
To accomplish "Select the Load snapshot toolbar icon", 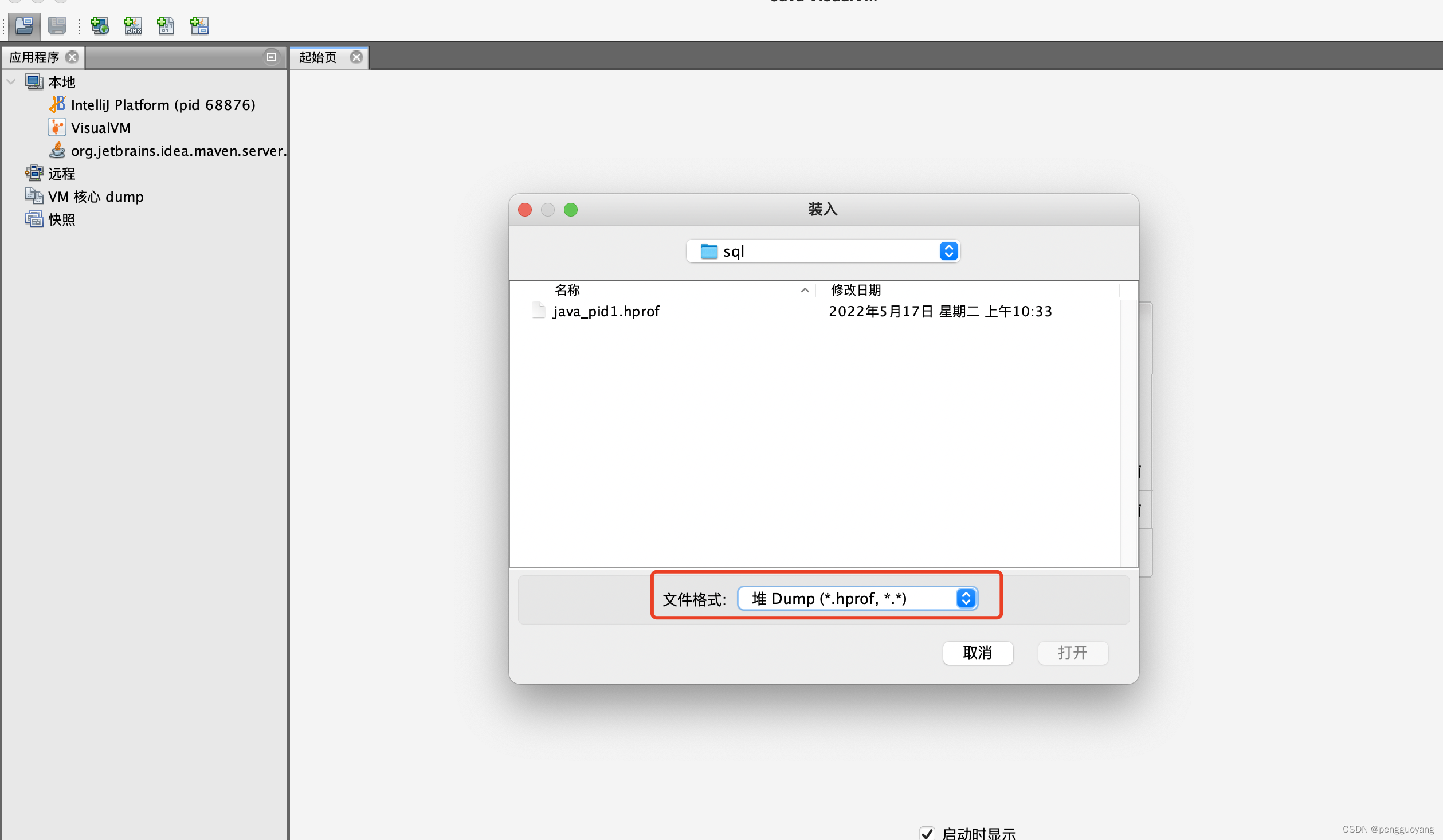I will (24, 26).
